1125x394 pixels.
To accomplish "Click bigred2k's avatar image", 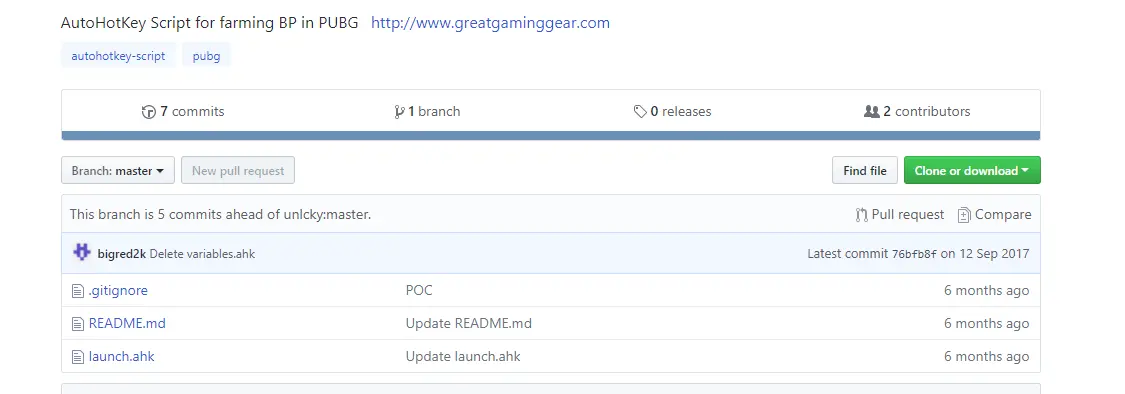I will [83, 253].
